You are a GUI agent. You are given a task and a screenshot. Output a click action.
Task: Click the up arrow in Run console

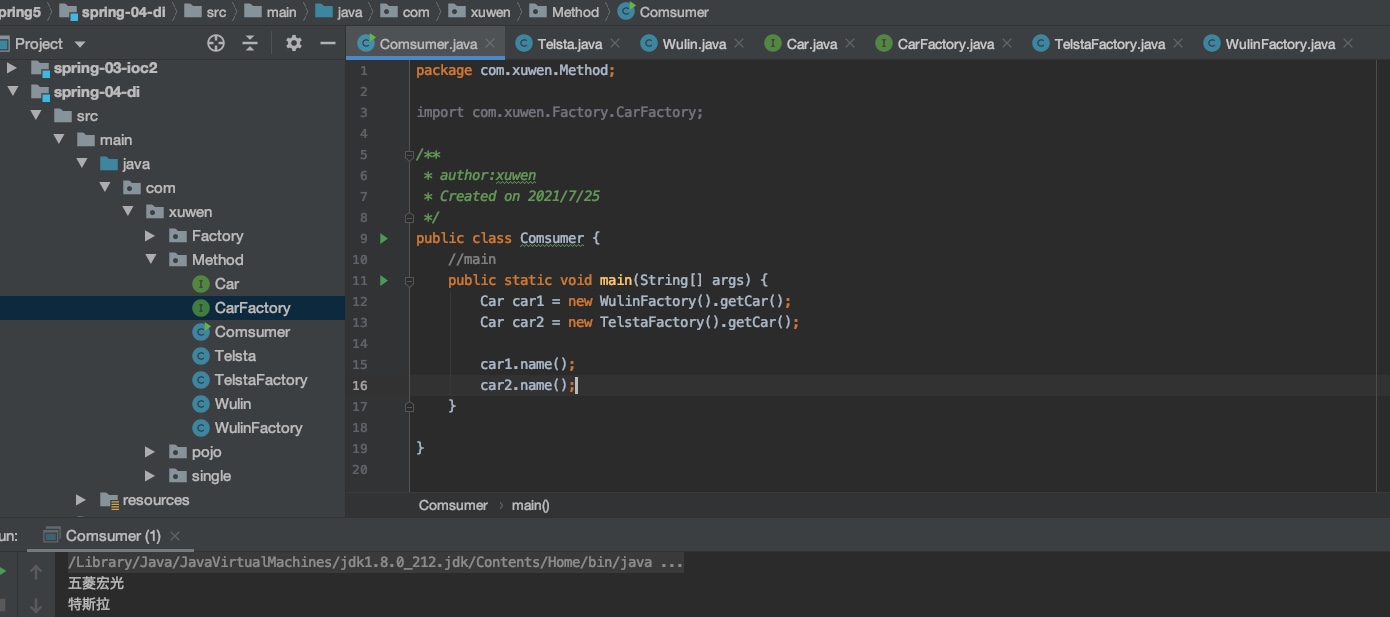point(36,572)
